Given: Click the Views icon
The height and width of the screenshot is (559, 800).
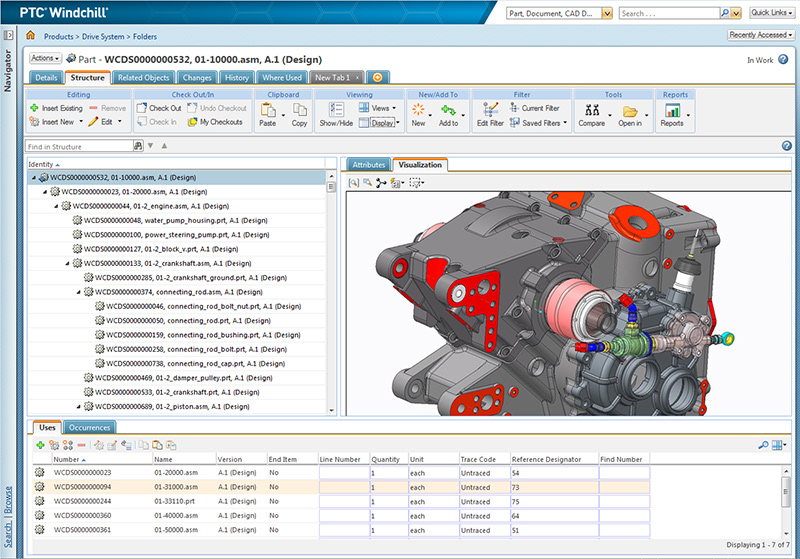Looking at the screenshot, I should 364,108.
